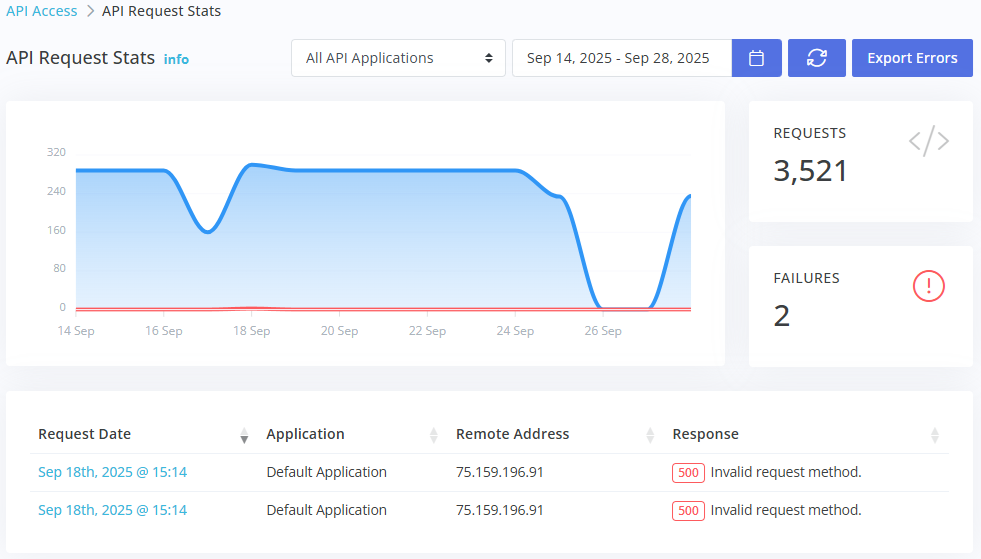Image resolution: width=981 pixels, height=559 pixels.
Task: Click the Export Errors button
Action: point(912,58)
